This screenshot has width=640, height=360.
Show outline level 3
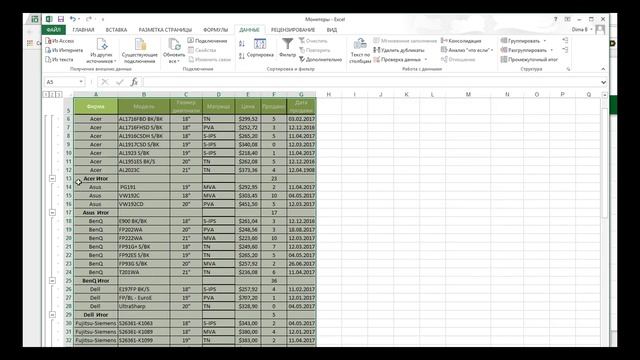59,94
